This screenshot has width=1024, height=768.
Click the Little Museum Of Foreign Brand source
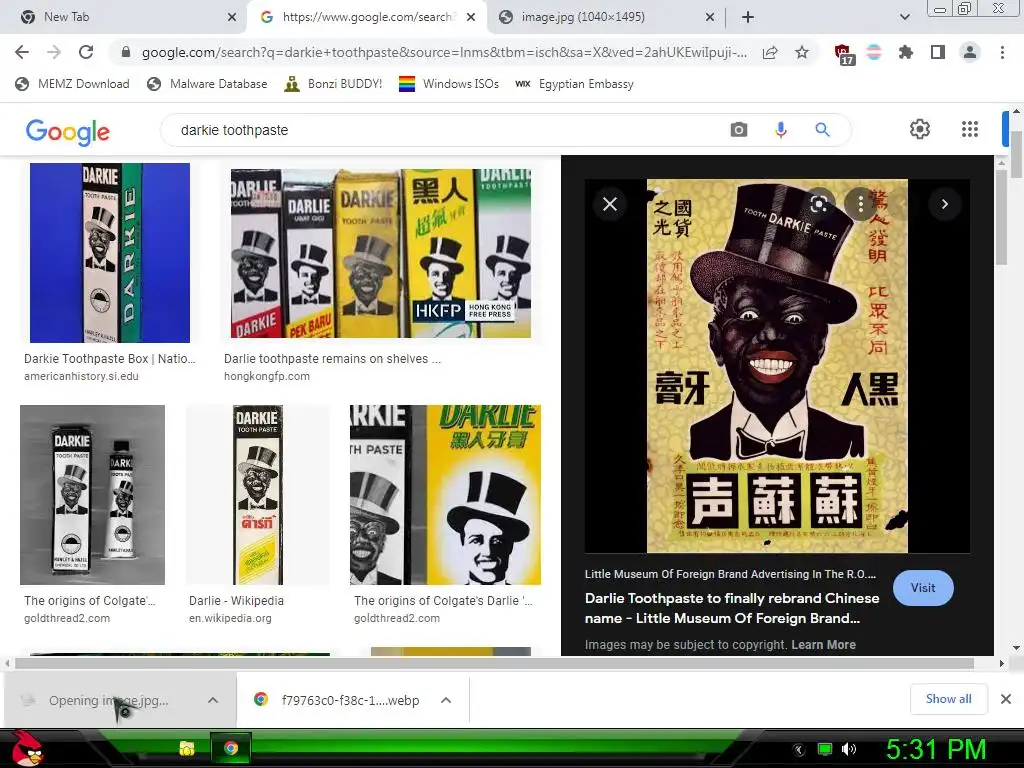point(730,574)
